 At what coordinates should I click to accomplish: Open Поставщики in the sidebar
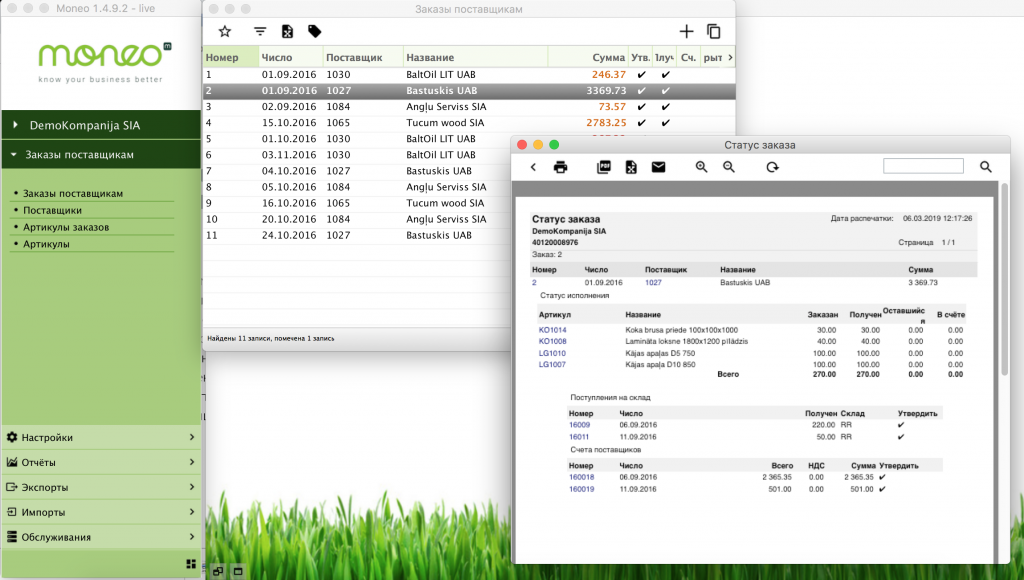click(52, 210)
